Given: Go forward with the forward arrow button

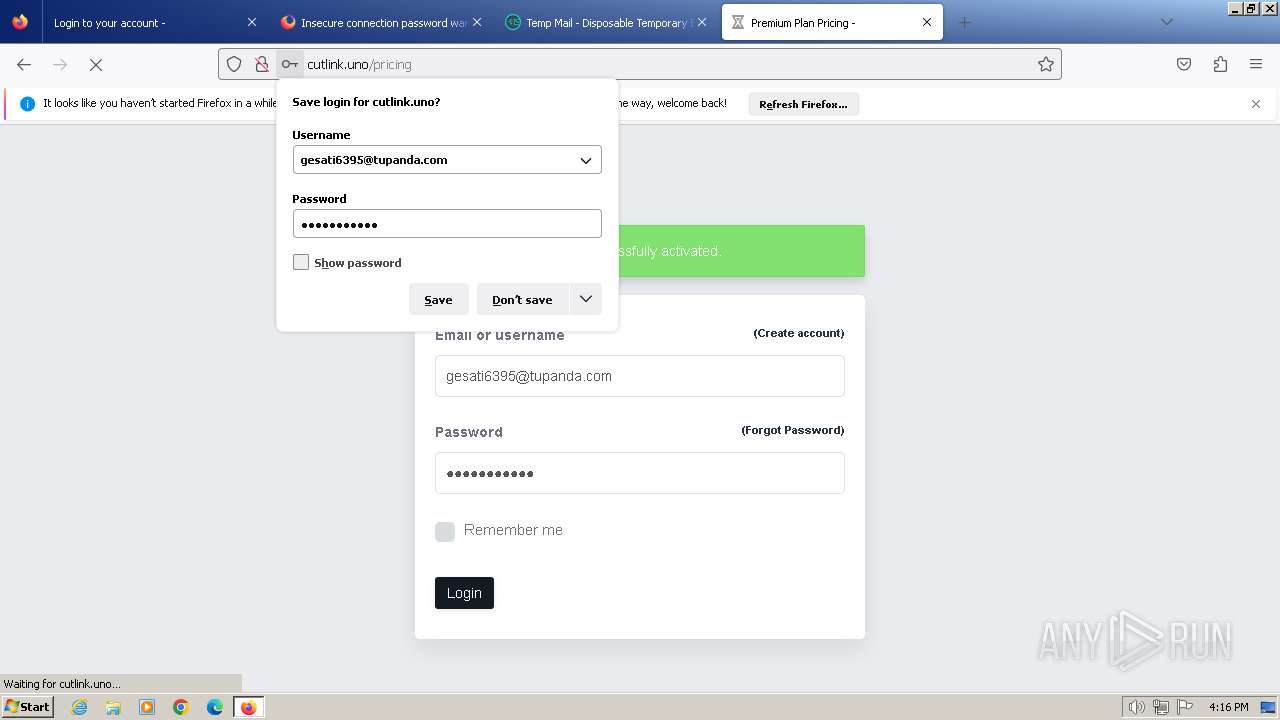Looking at the screenshot, I should click(60, 64).
